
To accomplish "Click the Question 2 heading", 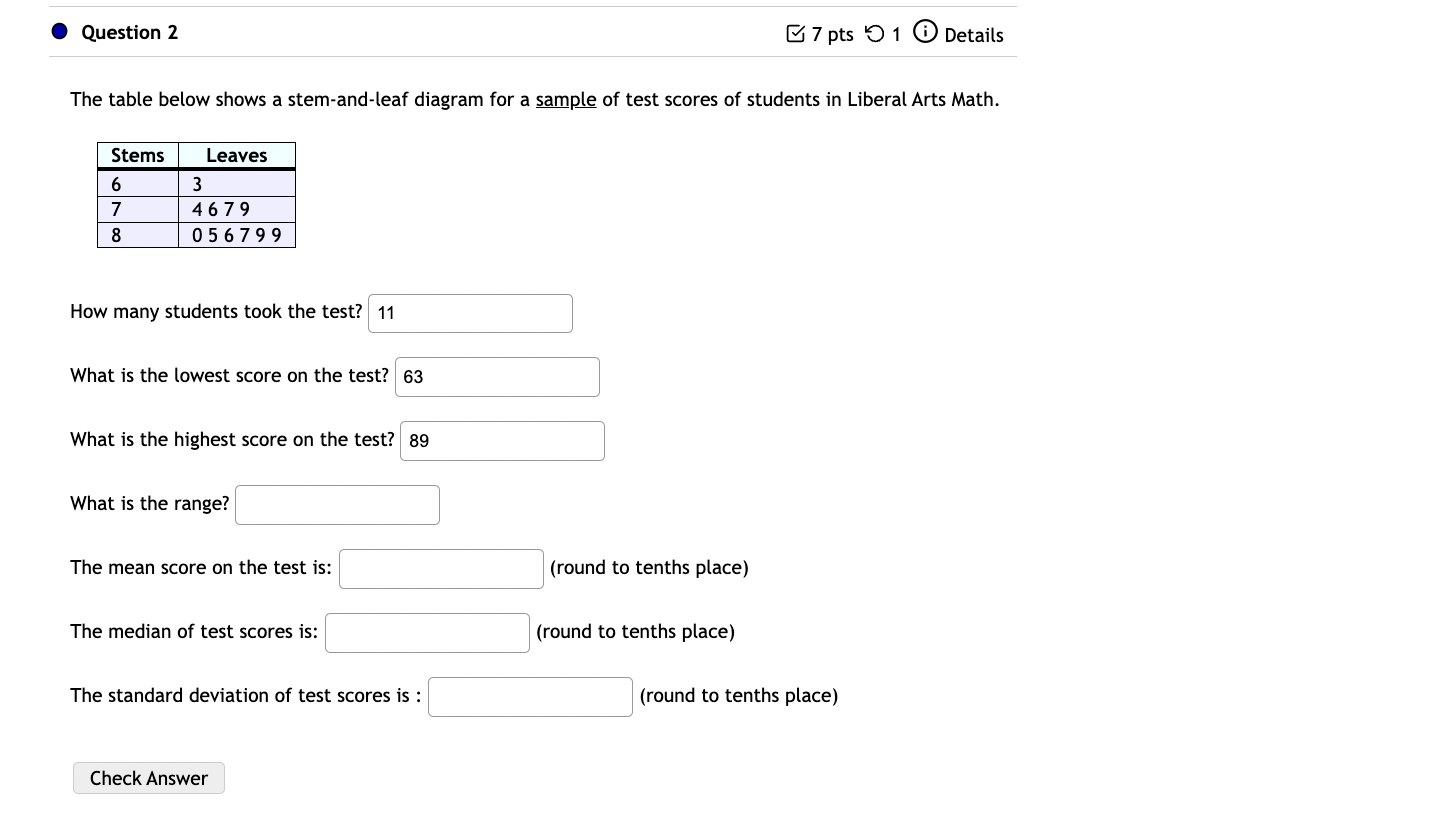I will pyautogui.click(x=129, y=32).
